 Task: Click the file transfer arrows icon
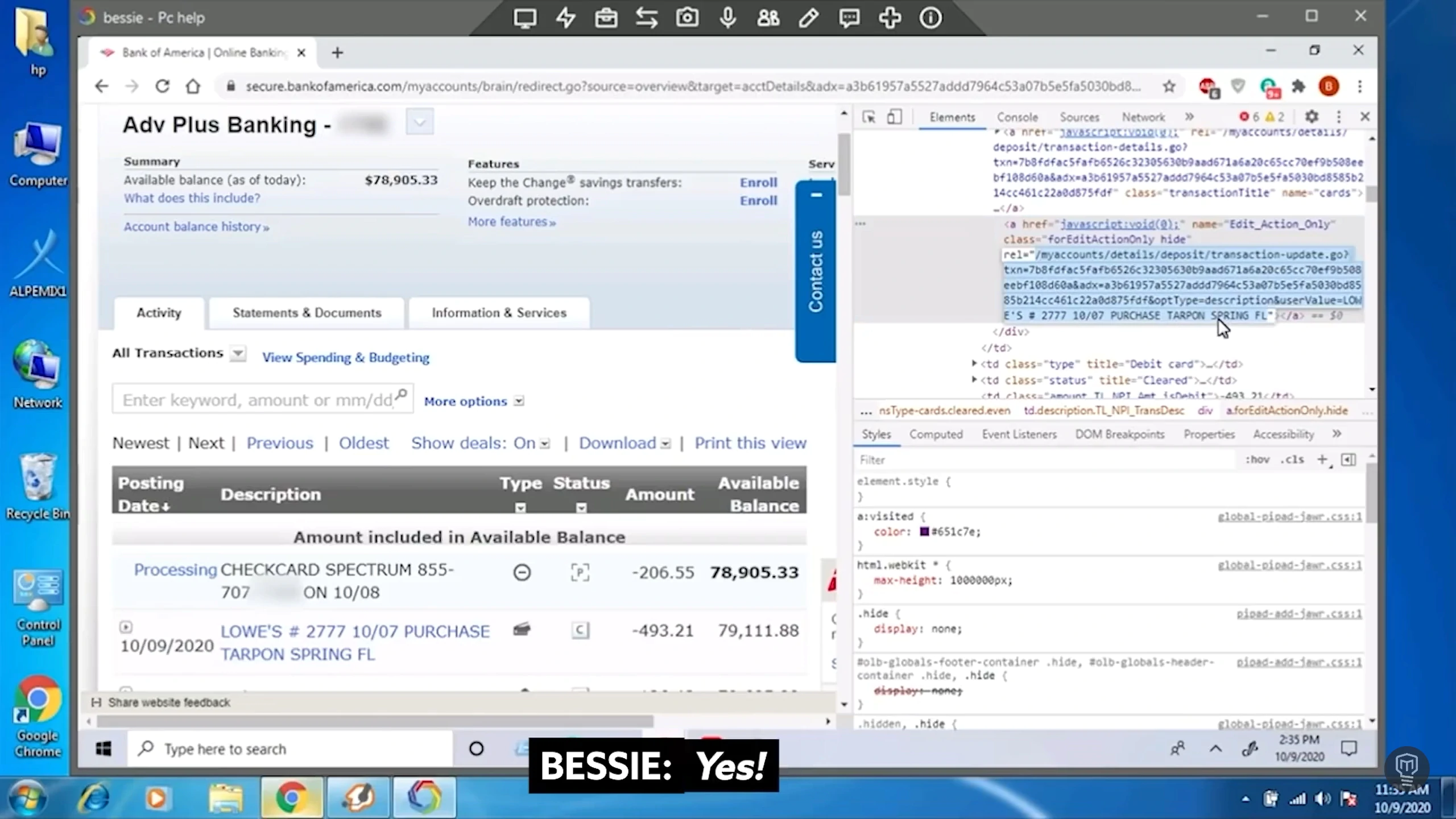point(647,18)
